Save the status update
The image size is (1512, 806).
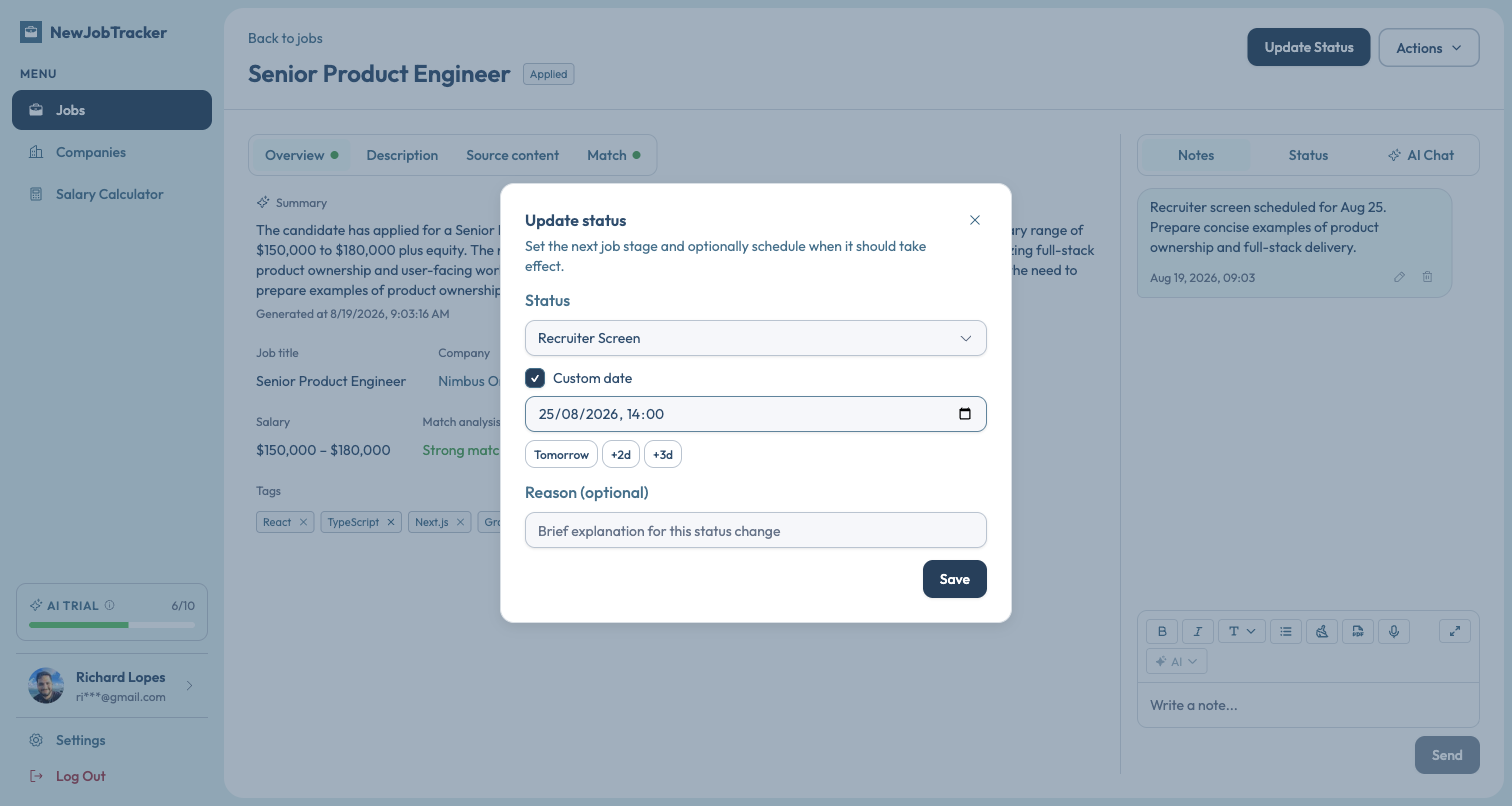point(955,579)
